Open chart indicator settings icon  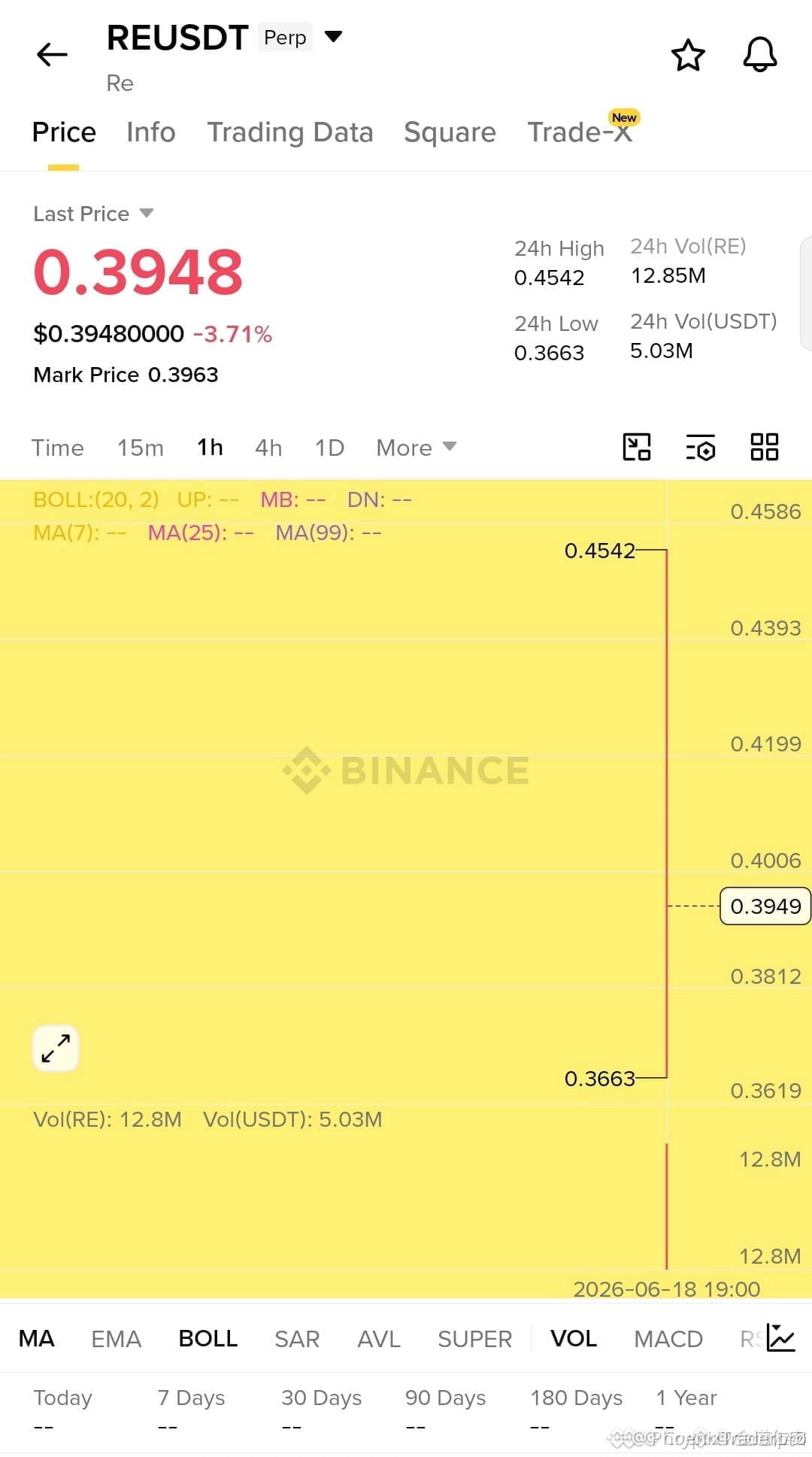[x=701, y=447]
